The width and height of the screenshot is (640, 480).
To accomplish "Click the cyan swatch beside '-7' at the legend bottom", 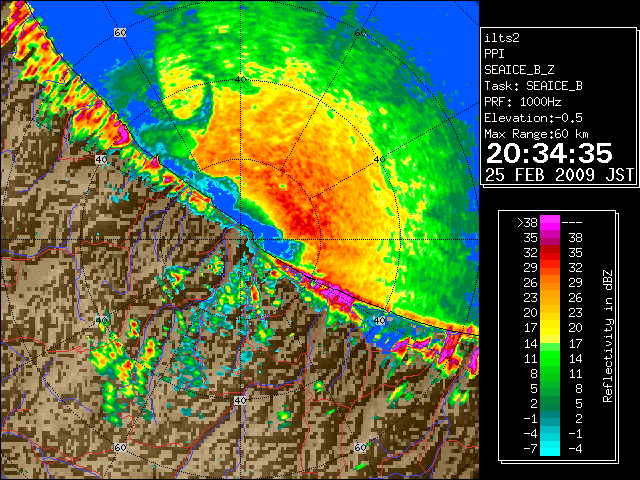I will tap(550, 449).
